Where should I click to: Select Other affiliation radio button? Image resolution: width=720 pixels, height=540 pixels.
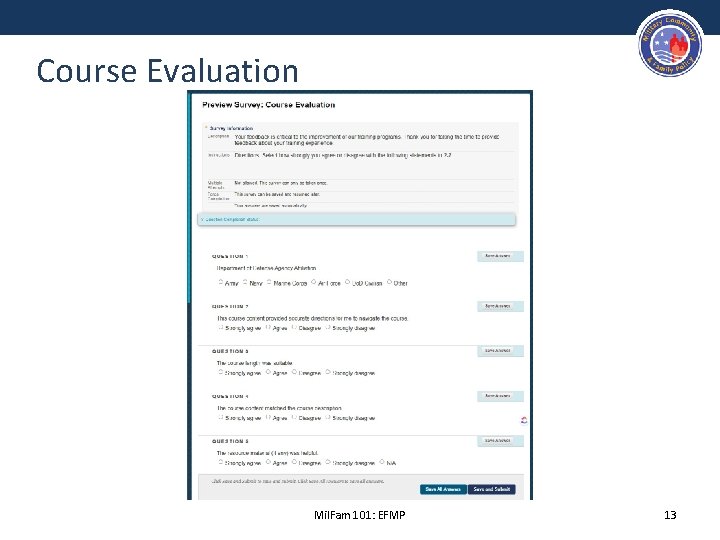(x=389, y=282)
